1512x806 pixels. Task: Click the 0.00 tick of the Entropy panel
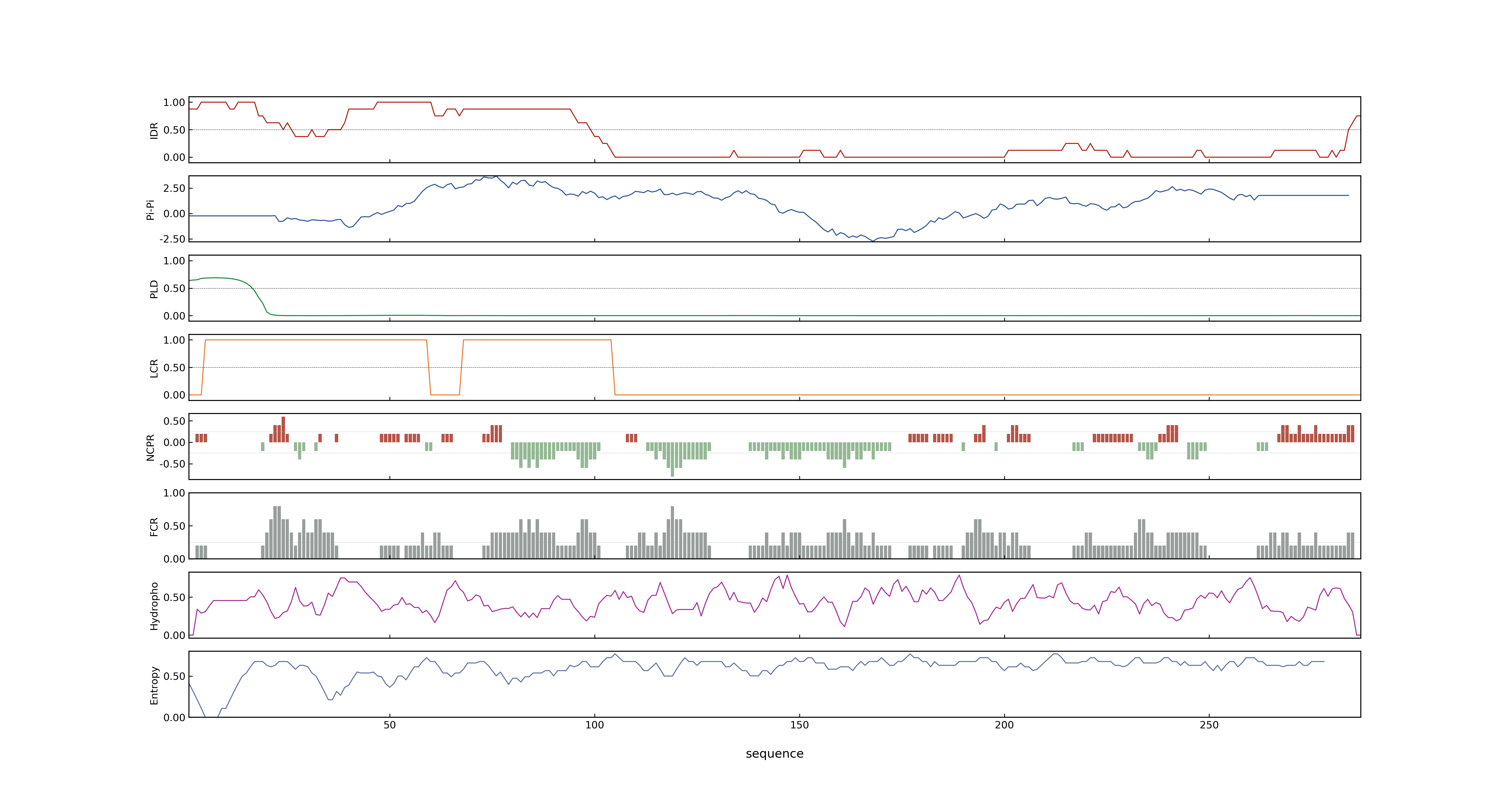[174, 717]
